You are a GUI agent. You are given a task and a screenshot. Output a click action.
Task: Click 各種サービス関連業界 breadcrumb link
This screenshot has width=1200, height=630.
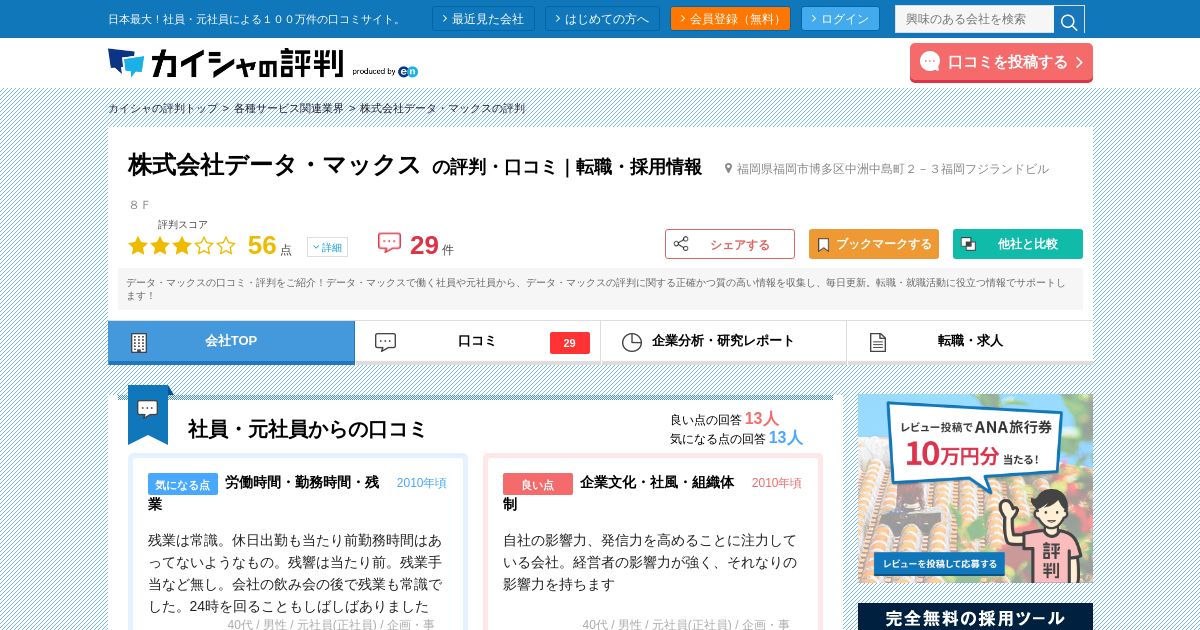click(289, 108)
